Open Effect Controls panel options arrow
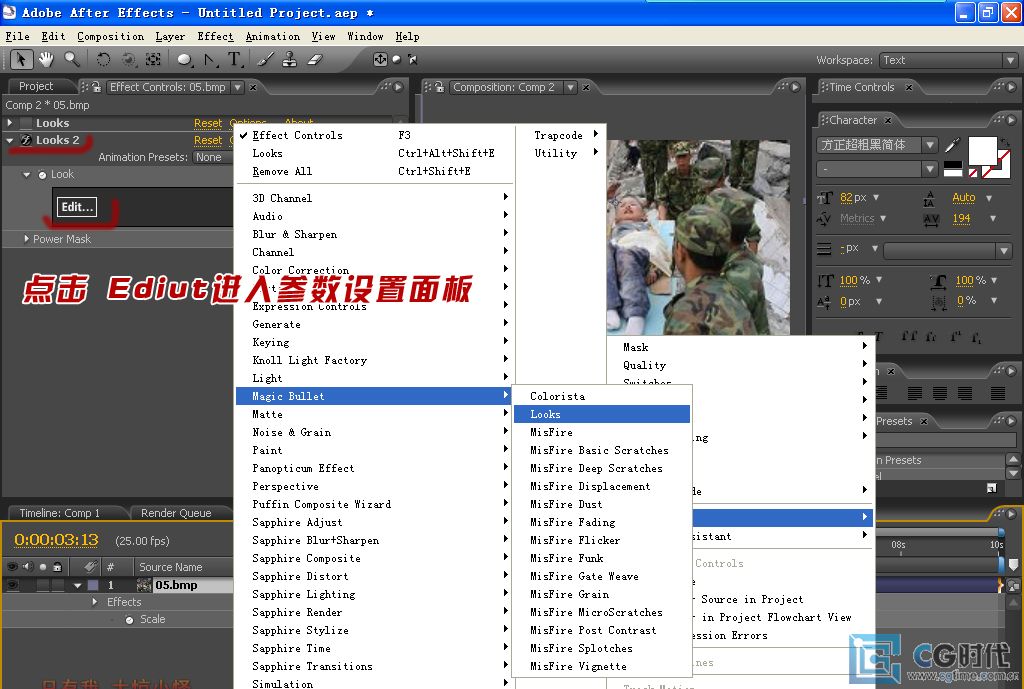This screenshot has height=689, width=1024. [x=398, y=87]
